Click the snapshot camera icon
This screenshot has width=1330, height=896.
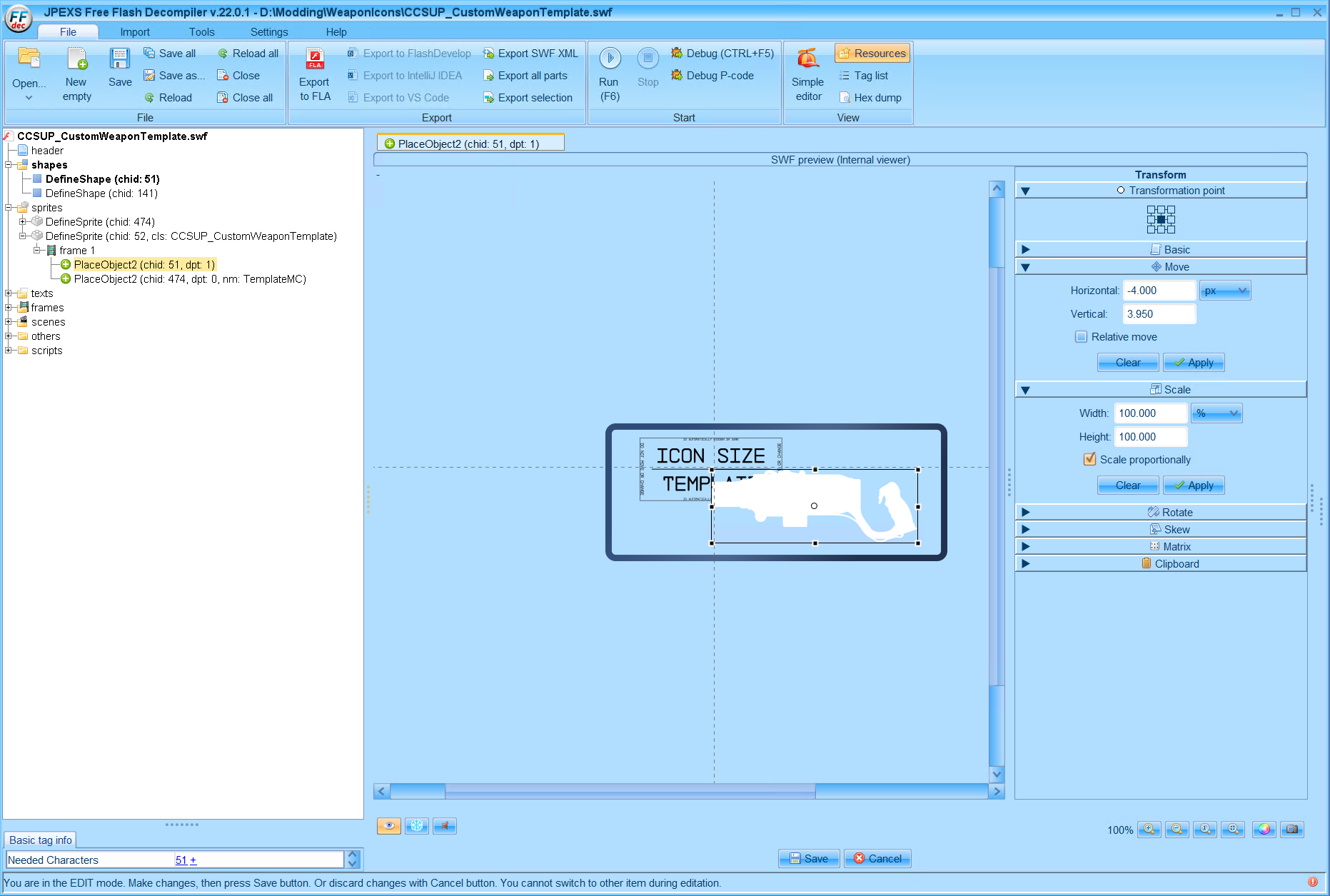(1291, 829)
